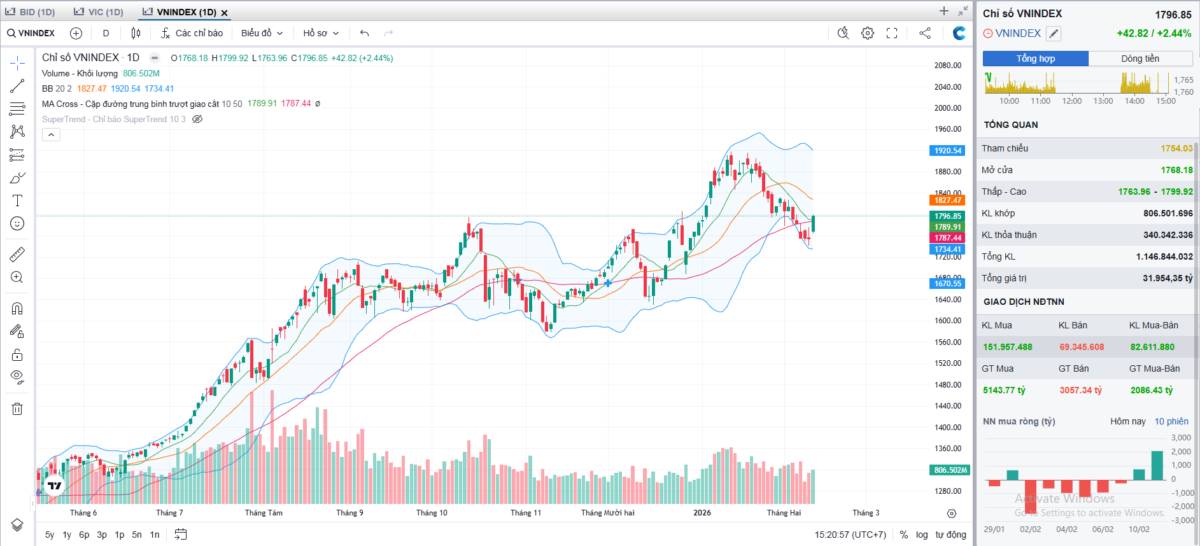Open the quick search icon in toolbar
Image resolution: width=1200 pixels, height=546 pixels.
pyautogui.click(x=843, y=33)
